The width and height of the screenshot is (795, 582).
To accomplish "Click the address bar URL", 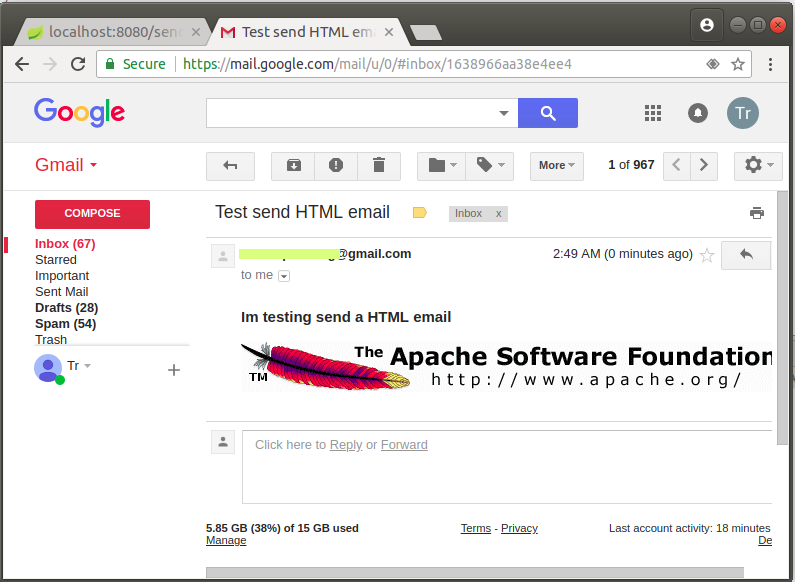I will click(x=377, y=64).
